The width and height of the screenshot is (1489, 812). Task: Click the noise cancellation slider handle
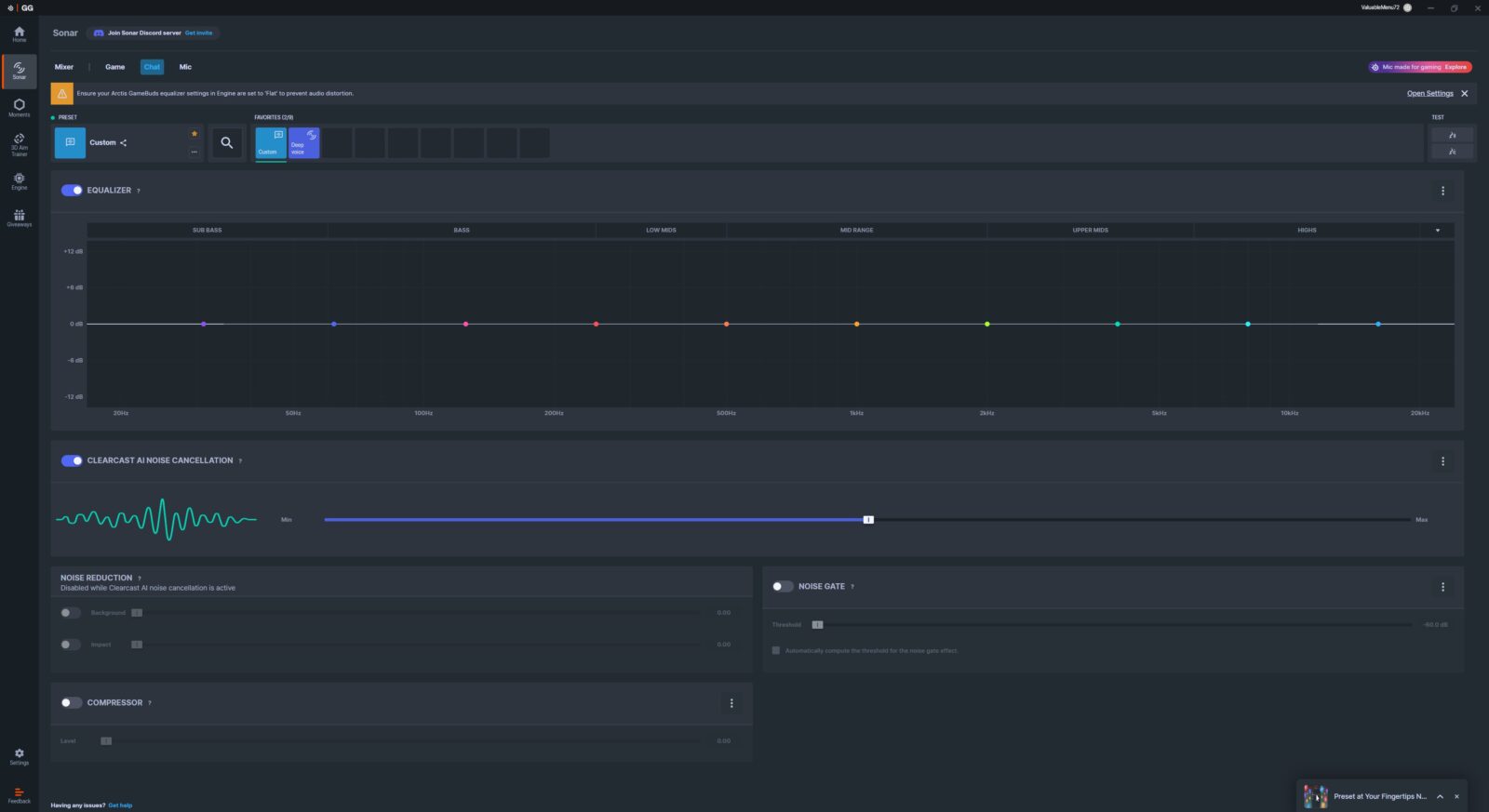(x=868, y=520)
